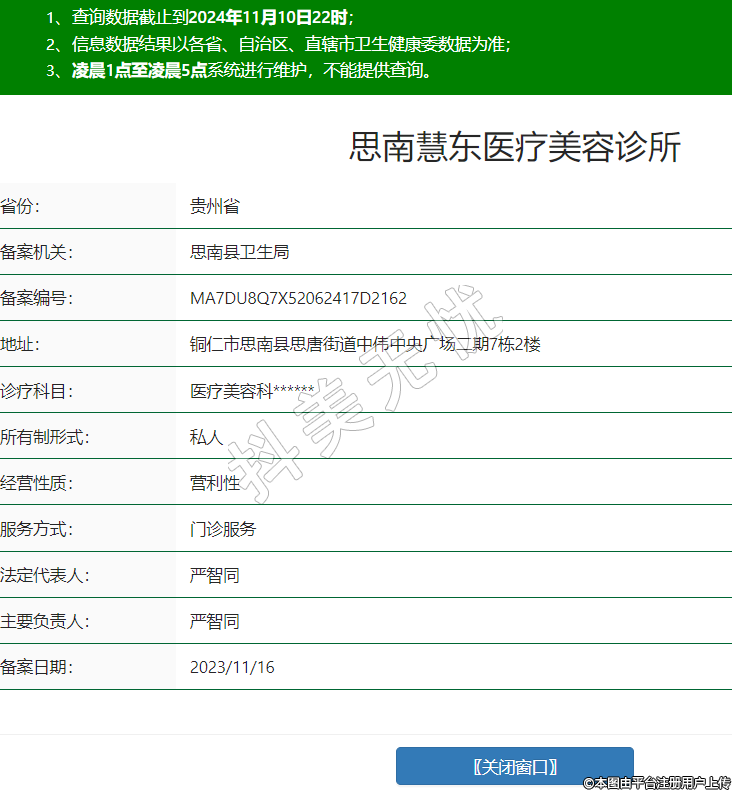Viewport: 732px width, 790px height.
Task: Click the 备案日期 row label
Action: pos(37,667)
